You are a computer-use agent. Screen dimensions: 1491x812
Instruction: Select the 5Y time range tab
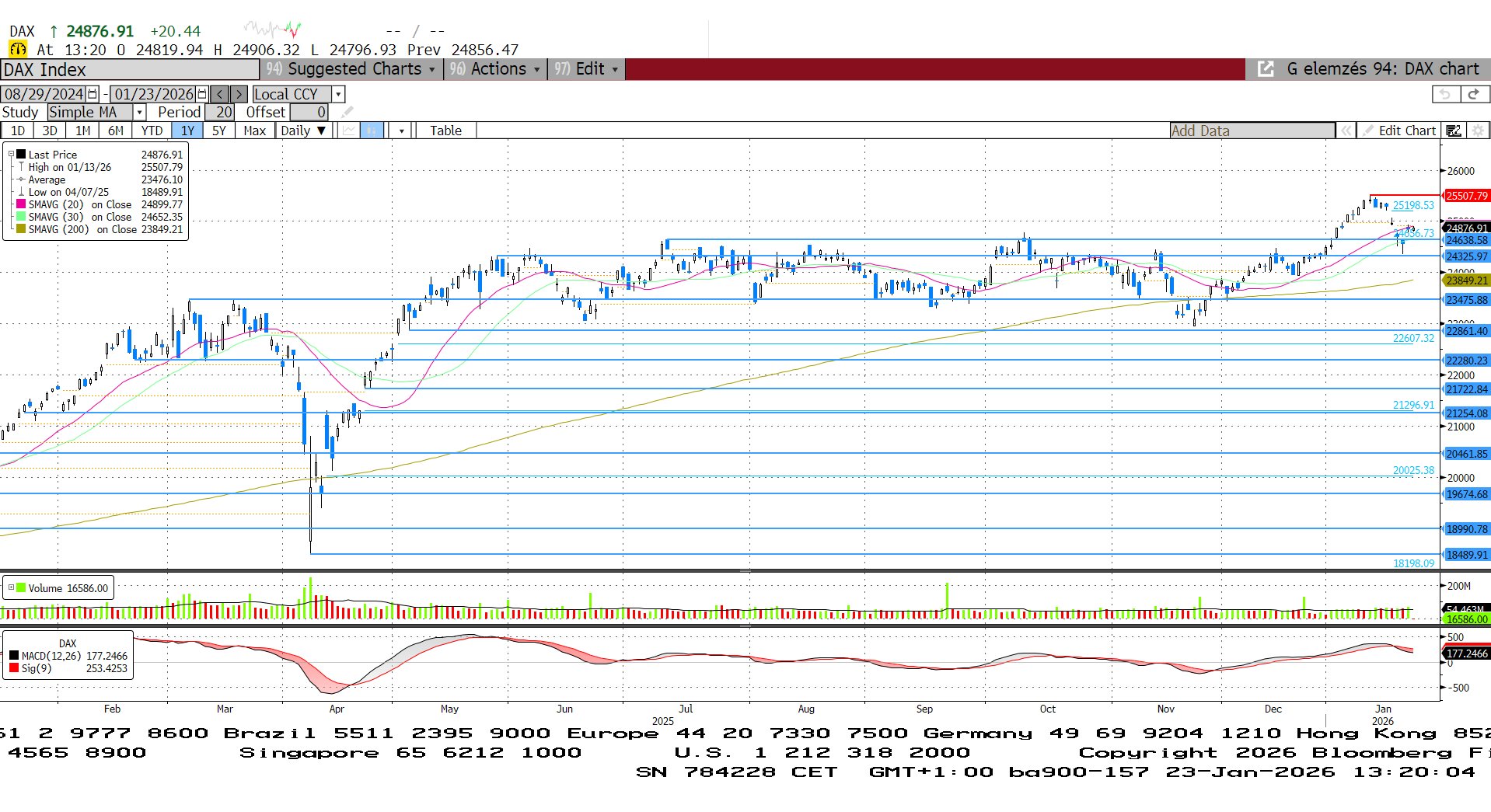[219, 131]
